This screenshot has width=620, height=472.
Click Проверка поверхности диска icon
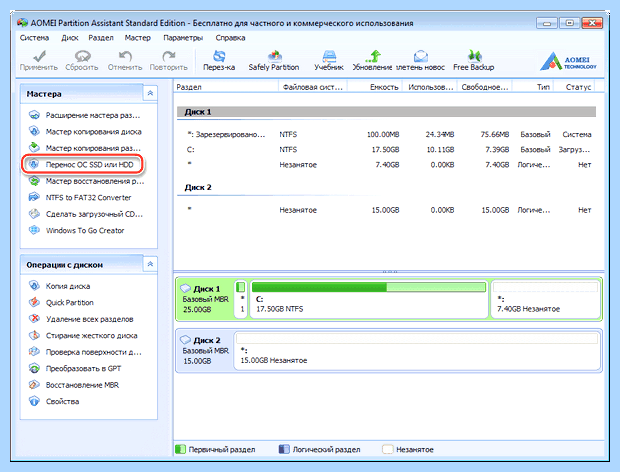[34, 352]
